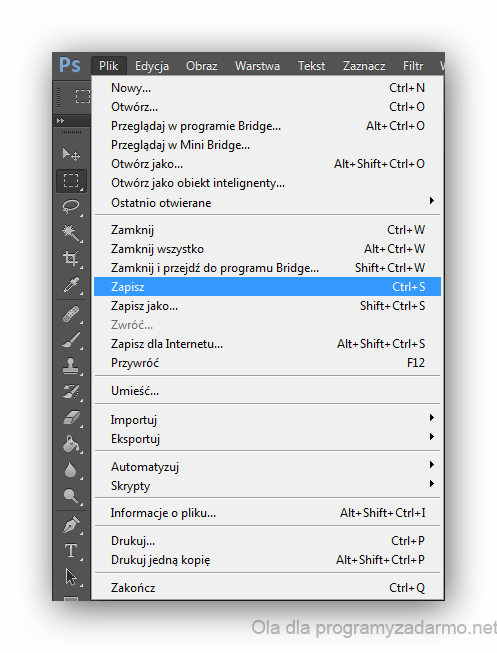Expand the toolbox with double-arrow icon
Screen dimensions: 497x653
(60, 120)
